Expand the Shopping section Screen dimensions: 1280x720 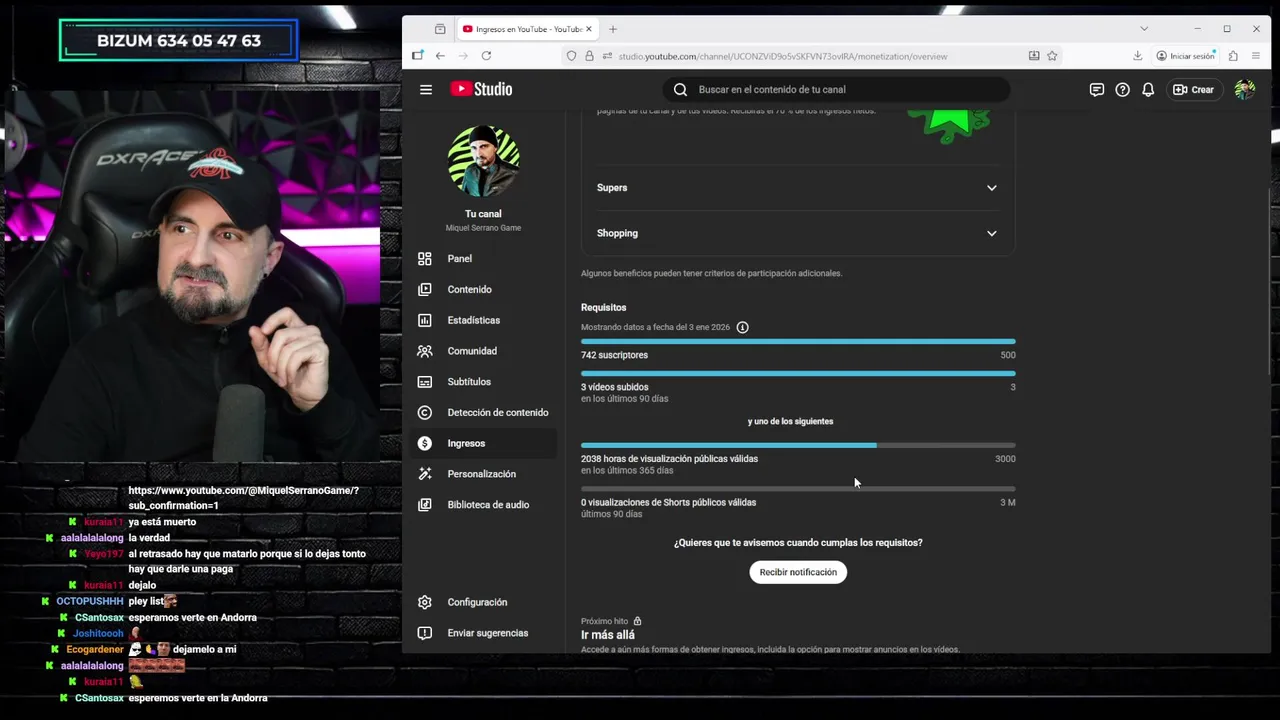[797, 233]
